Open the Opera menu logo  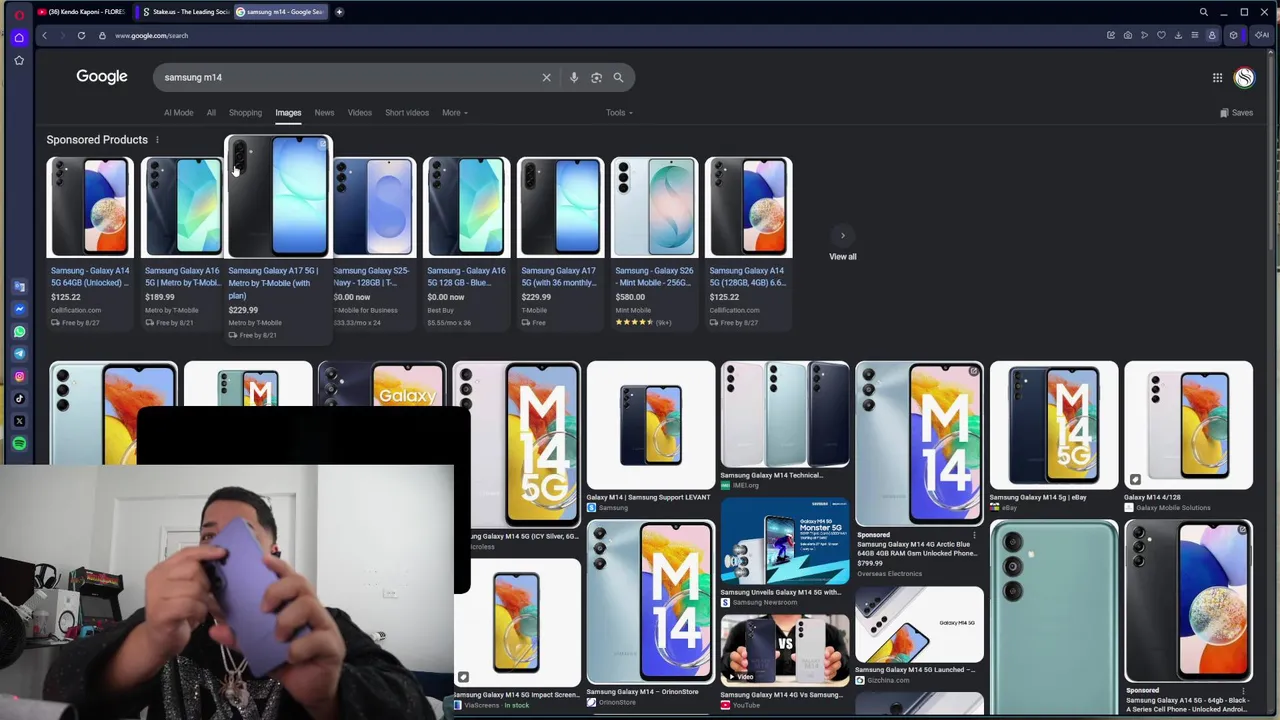tap(18, 13)
